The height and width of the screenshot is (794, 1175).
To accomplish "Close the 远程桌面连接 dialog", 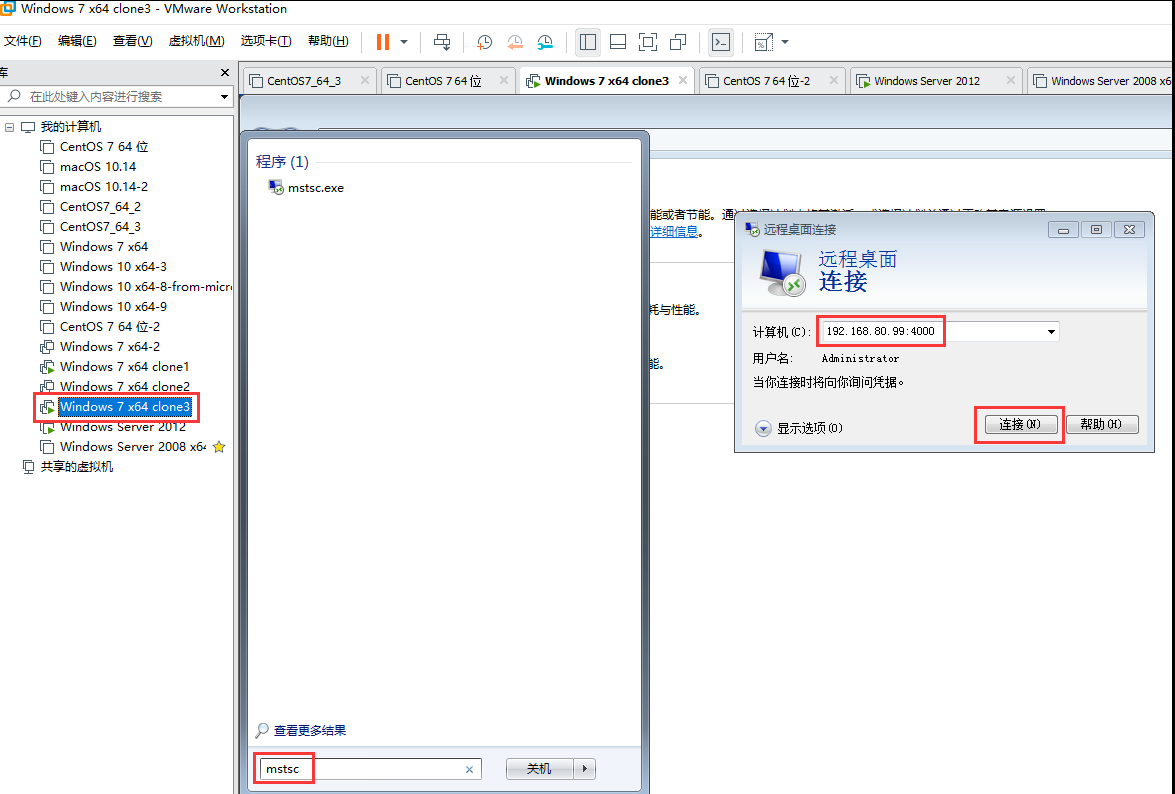I will click(x=1129, y=230).
